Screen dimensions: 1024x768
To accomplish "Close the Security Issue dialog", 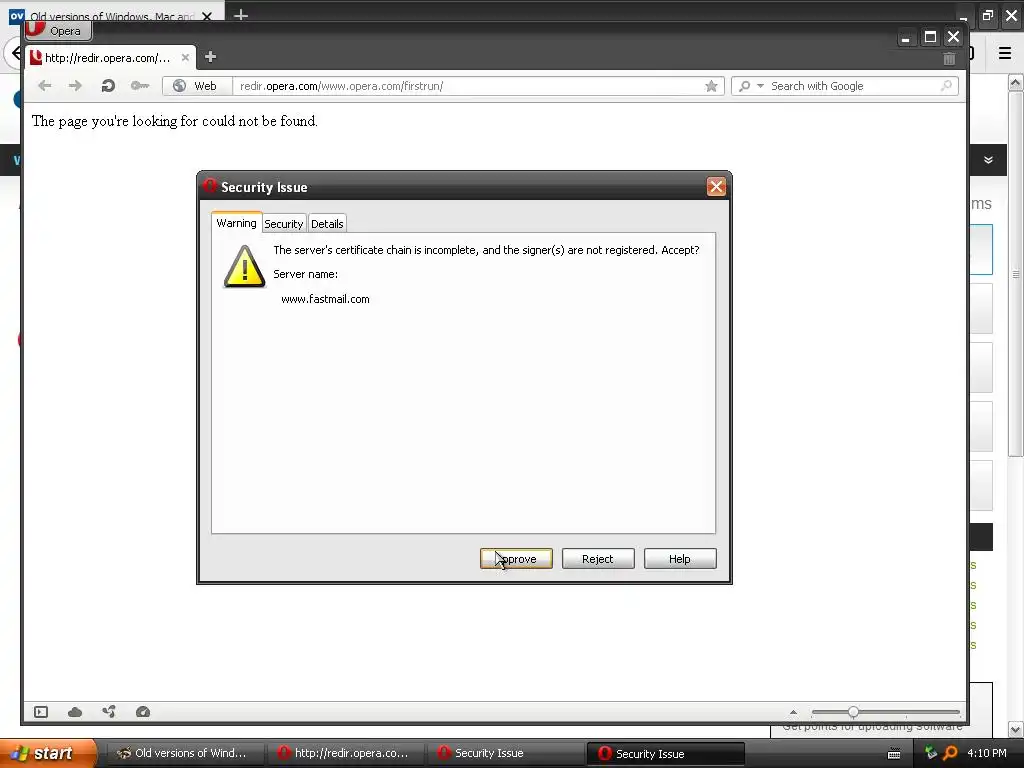I will 716,187.
